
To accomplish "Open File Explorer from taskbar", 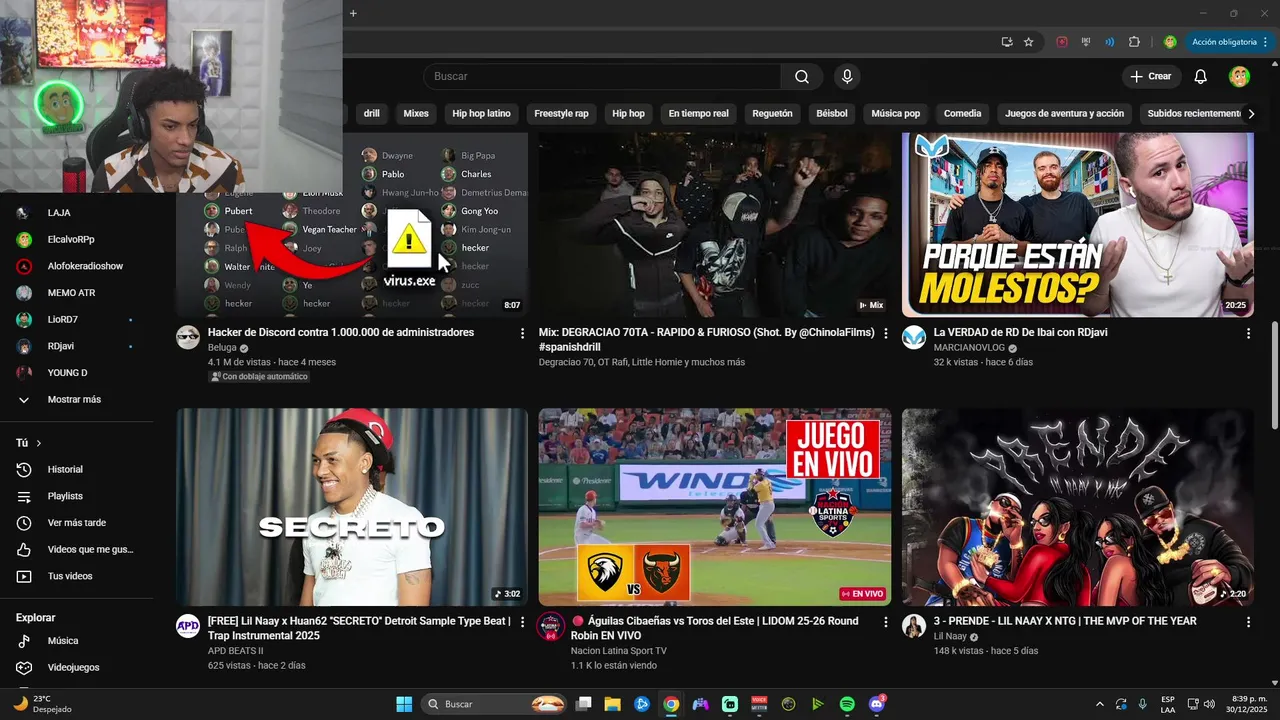I will pyautogui.click(x=612, y=704).
